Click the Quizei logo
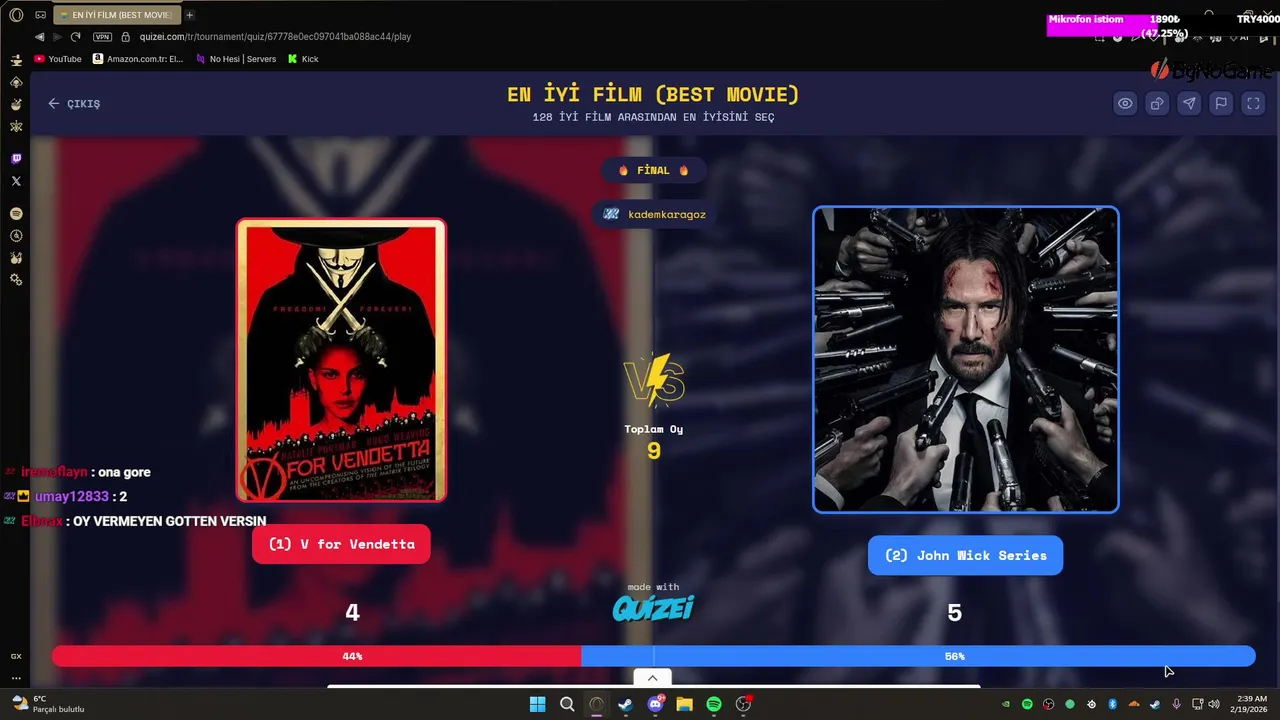Screen dimensions: 1280x720 pos(653,608)
